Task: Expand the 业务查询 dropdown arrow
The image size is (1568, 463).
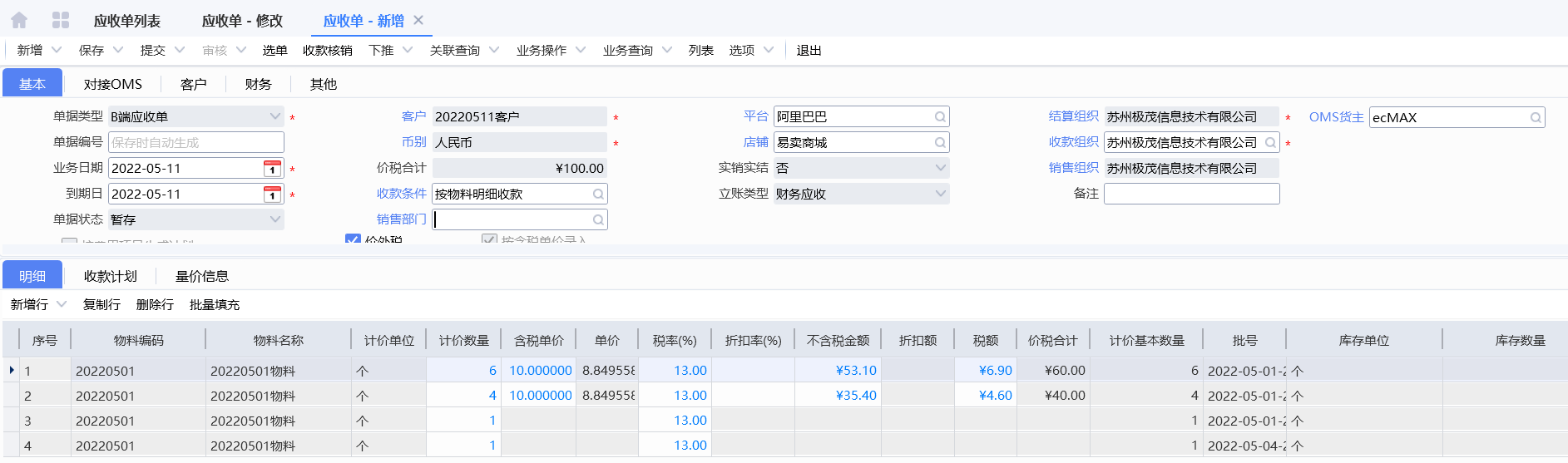Action: click(x=667, y=50)
